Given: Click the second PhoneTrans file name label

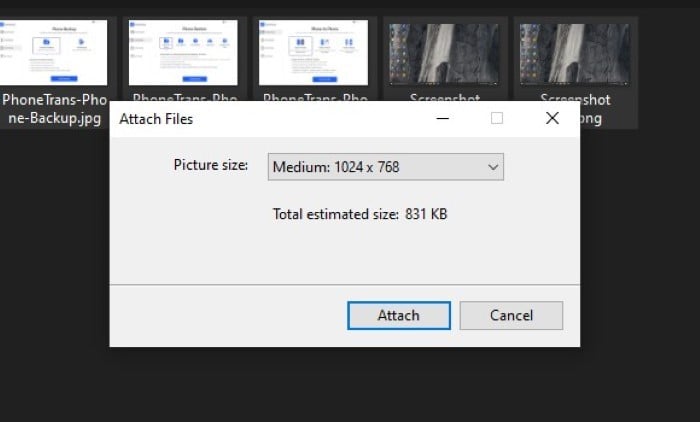Looking at the screenshot, I should tap(185, 96).
